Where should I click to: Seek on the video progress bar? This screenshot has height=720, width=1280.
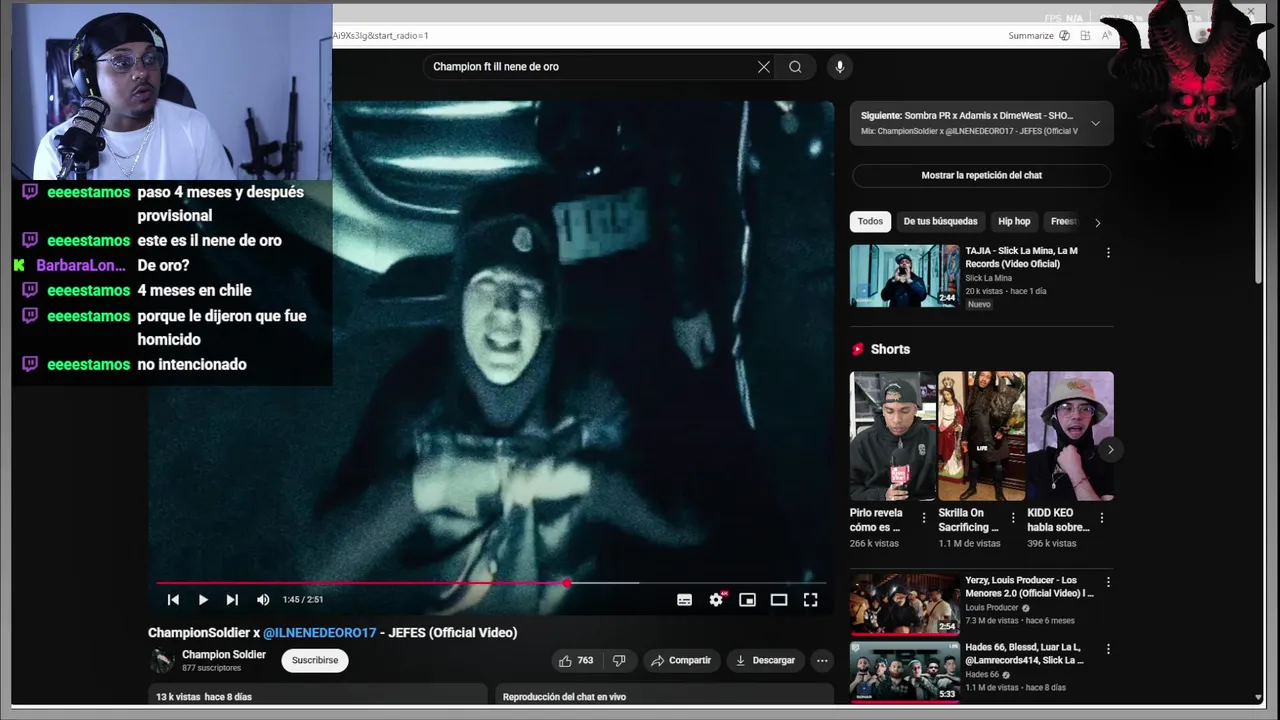coord(491,583)
